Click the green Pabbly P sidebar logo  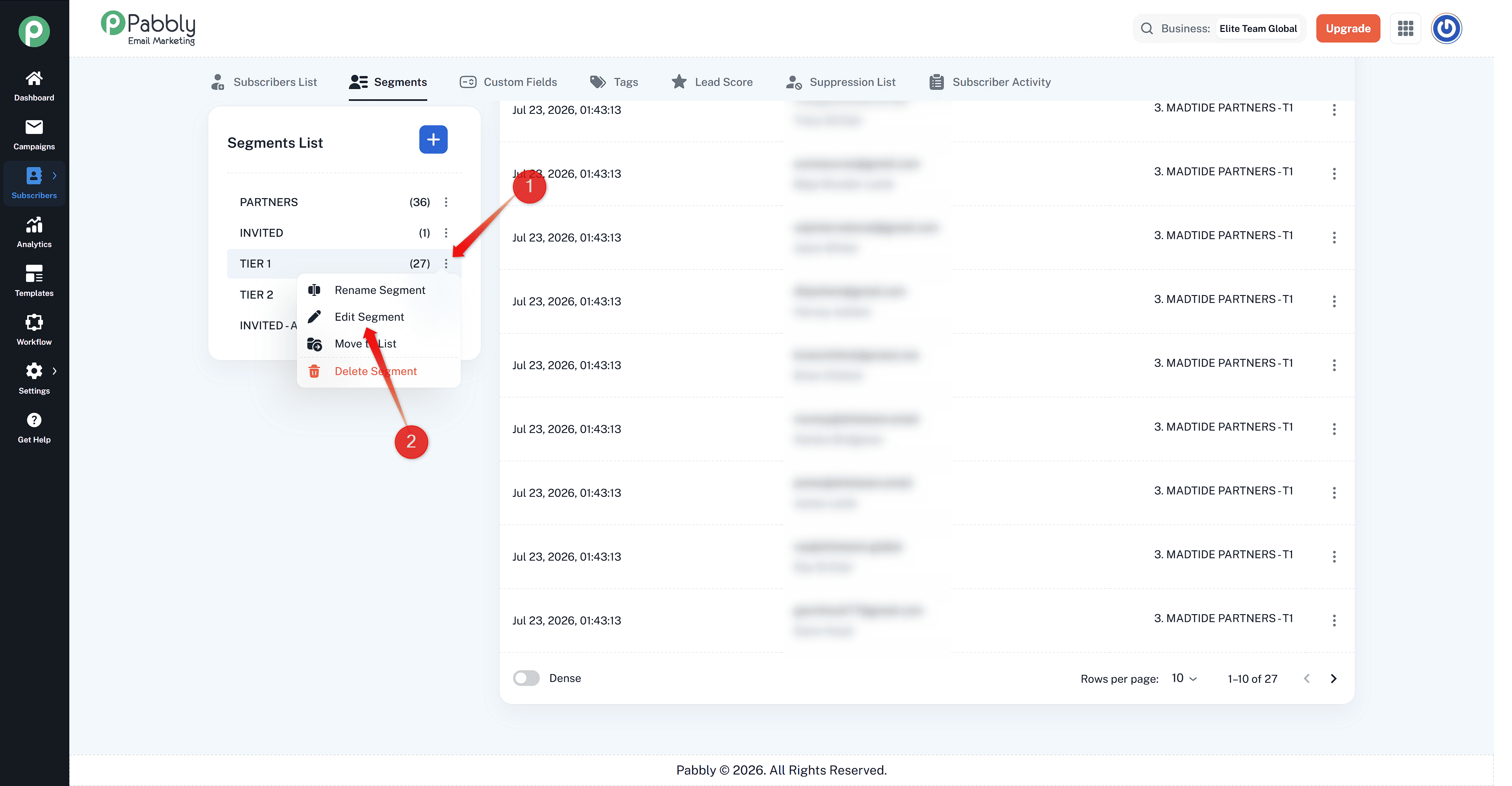click(34, 31)
